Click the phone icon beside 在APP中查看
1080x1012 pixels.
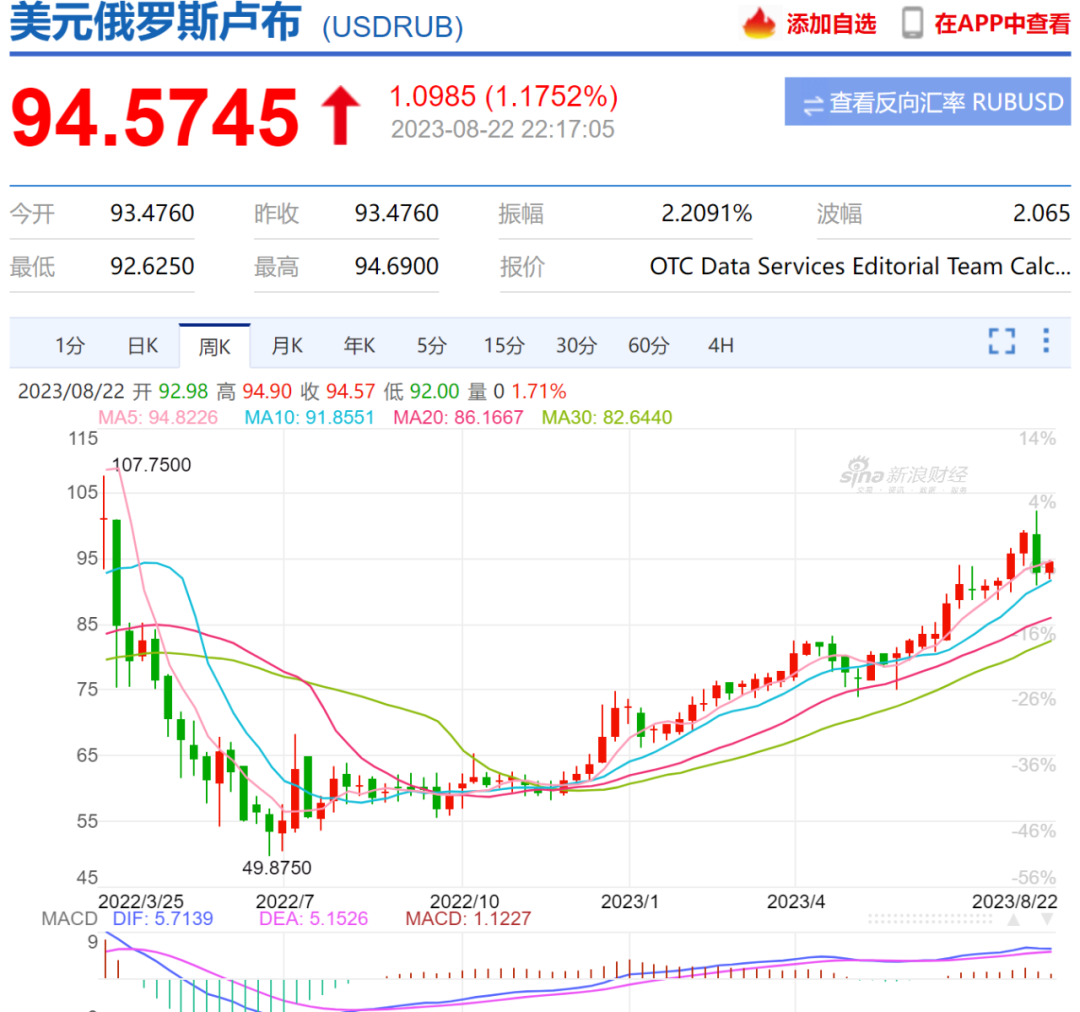[913, 23]
